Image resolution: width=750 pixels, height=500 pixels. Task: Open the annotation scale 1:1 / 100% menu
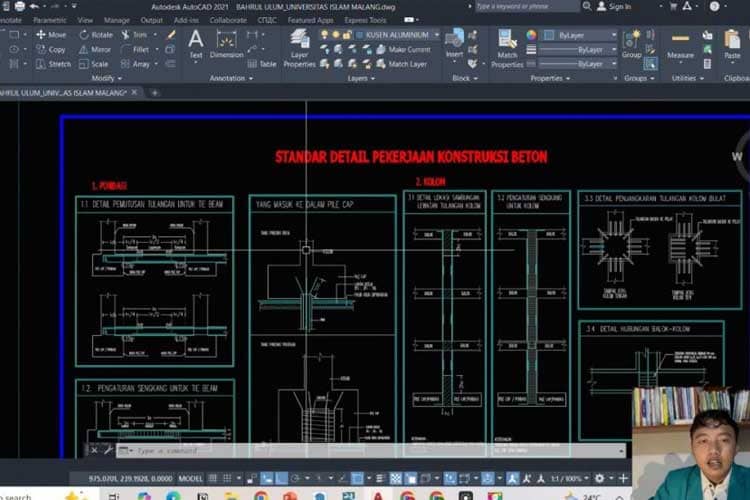[569, 478]
